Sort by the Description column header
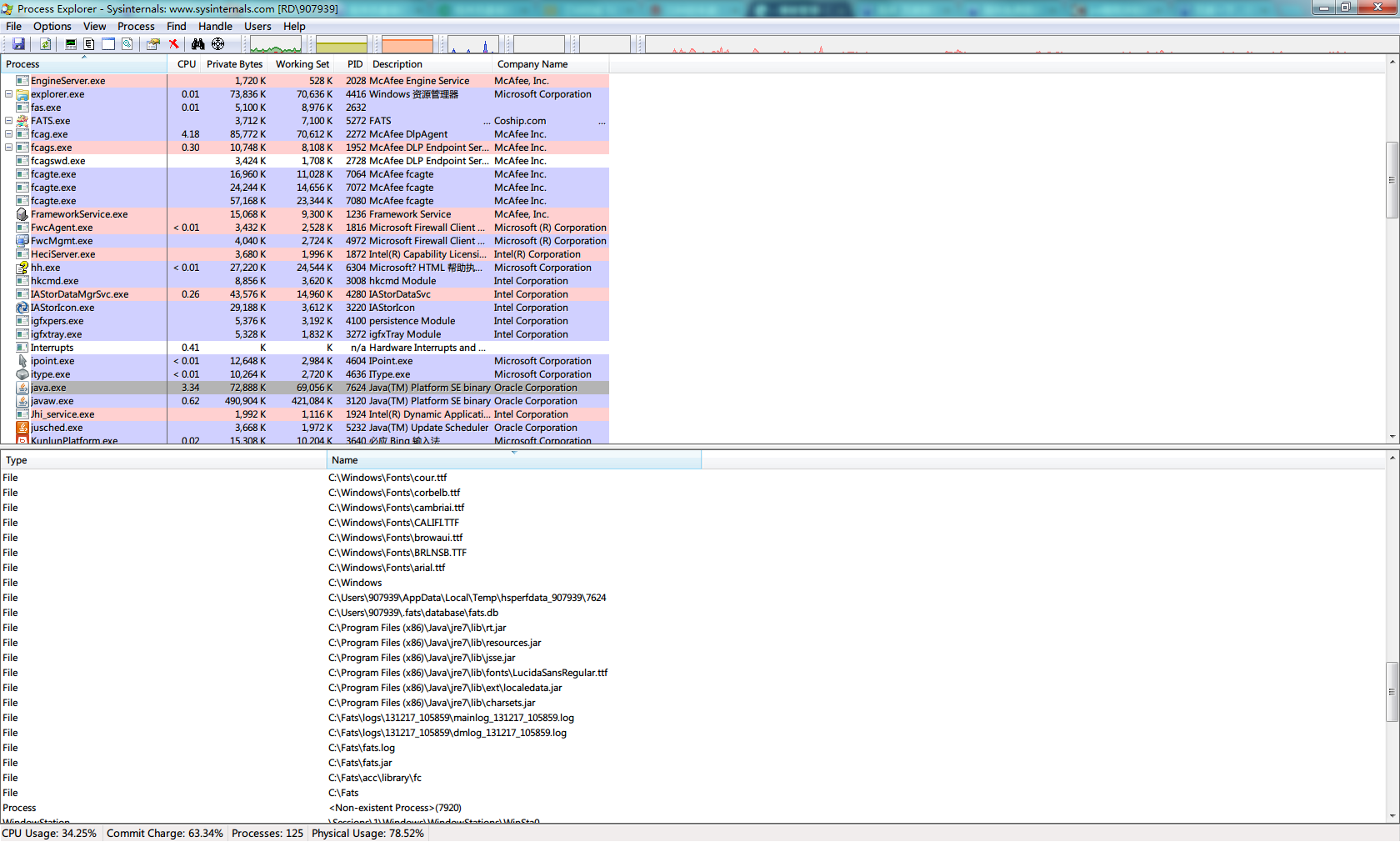The image size is (1400, 842). pyautogui.click(x=430, y=64)
